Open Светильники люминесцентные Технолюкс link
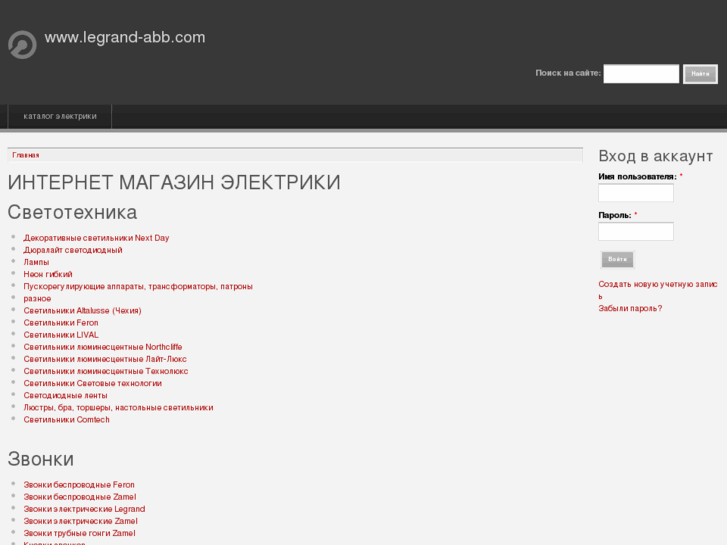The width and height of the screenshot is (727, 545). [106, 371]
